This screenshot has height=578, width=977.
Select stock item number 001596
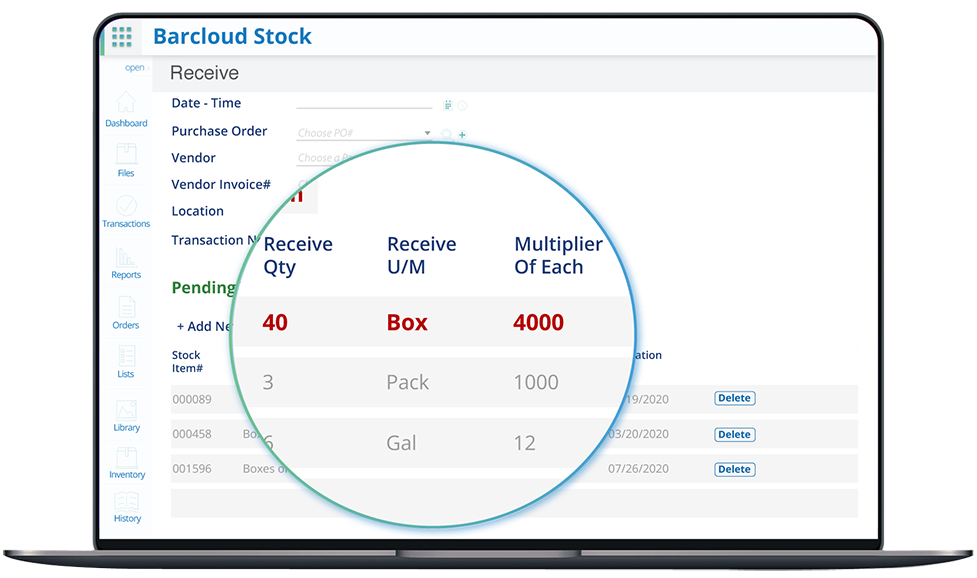click(x=192, y=469)
